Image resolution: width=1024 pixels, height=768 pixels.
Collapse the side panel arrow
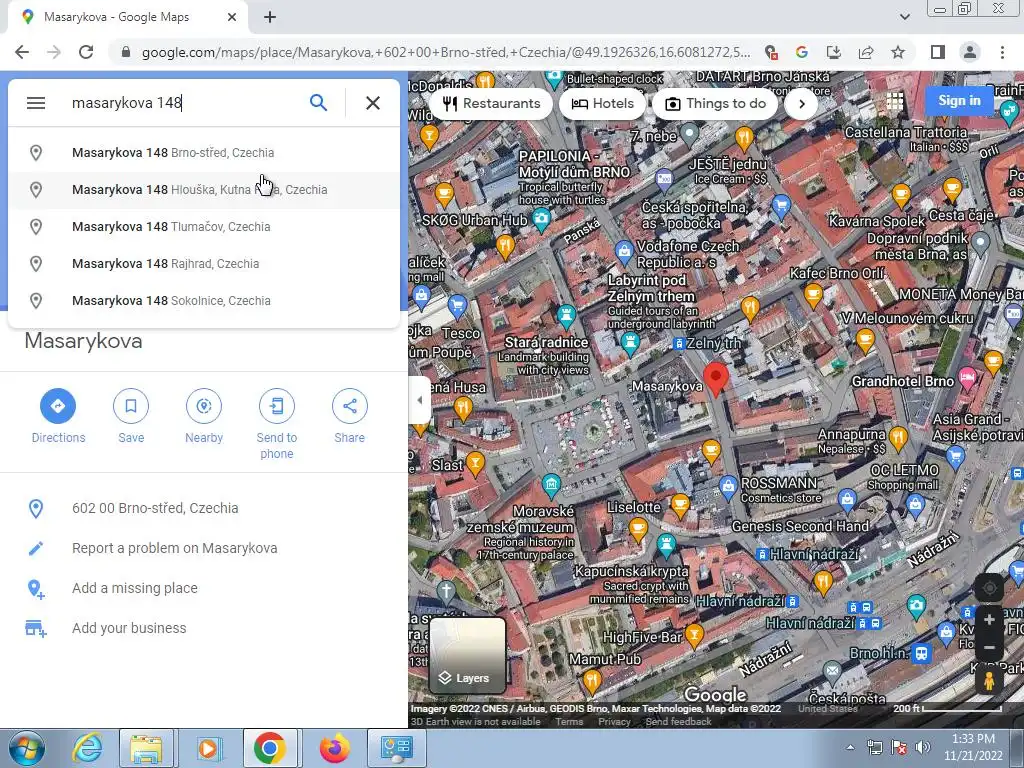[419, 400]
